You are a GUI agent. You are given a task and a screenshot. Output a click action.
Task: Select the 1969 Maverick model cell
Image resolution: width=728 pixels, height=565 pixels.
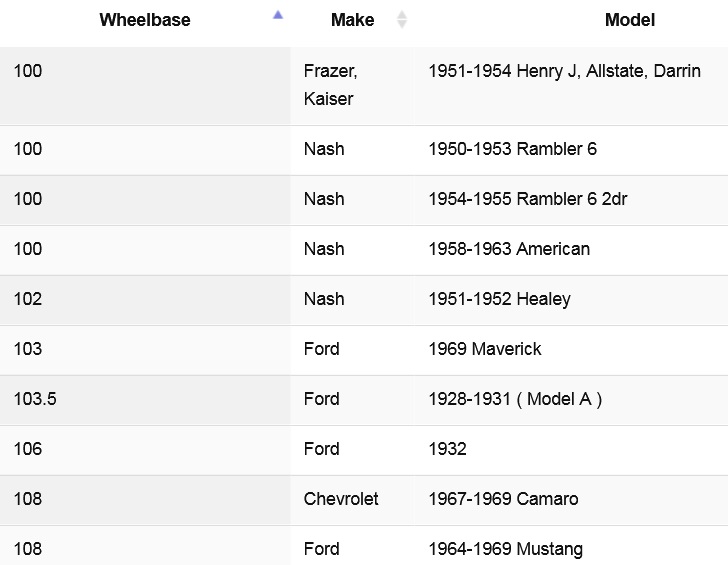tap(485, 349)
